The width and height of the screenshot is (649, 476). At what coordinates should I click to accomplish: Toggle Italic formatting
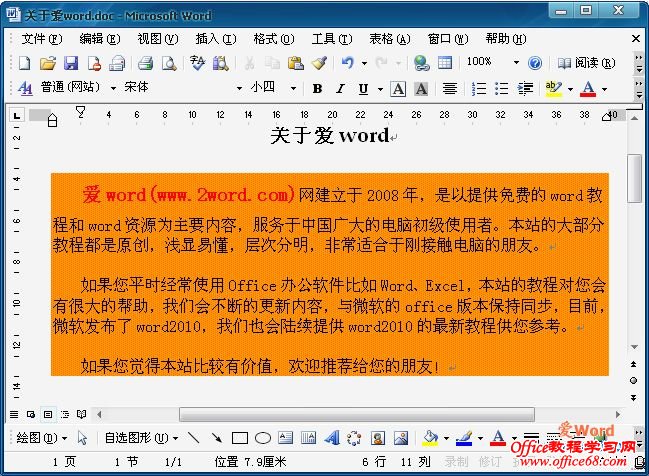(x=340, y=89)
